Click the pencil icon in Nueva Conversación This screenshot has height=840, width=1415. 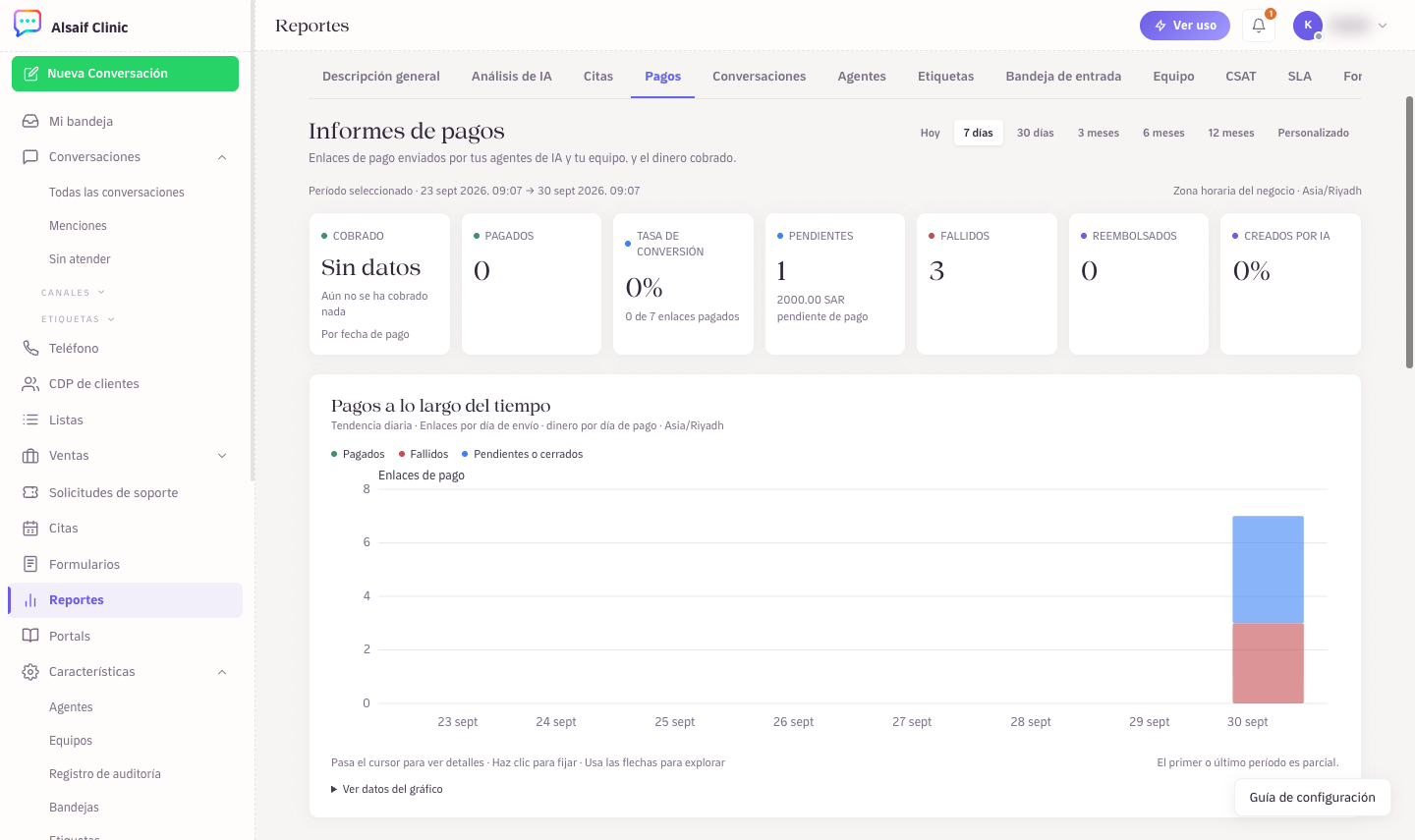(31, 74)
